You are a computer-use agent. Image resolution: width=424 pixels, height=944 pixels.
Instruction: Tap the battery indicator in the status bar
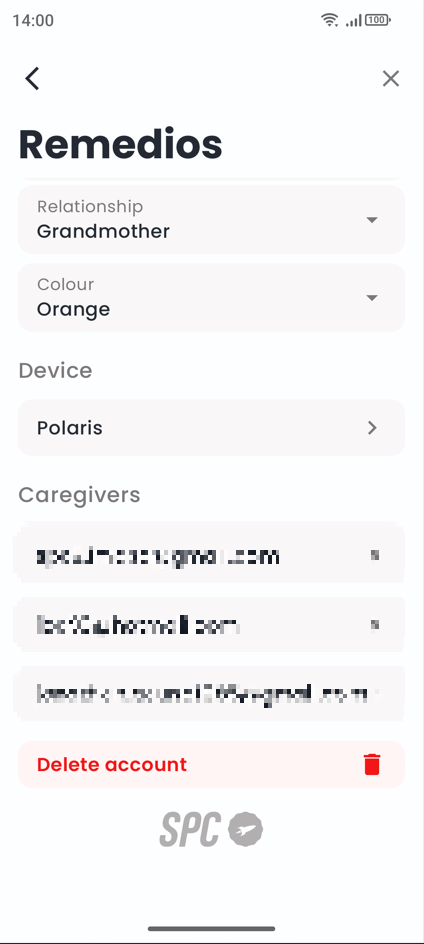378,20
